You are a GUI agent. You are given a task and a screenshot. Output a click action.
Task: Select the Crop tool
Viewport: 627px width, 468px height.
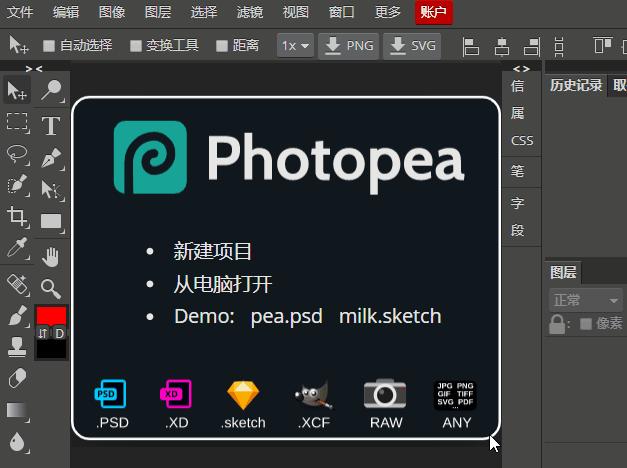tap(17, 217)
